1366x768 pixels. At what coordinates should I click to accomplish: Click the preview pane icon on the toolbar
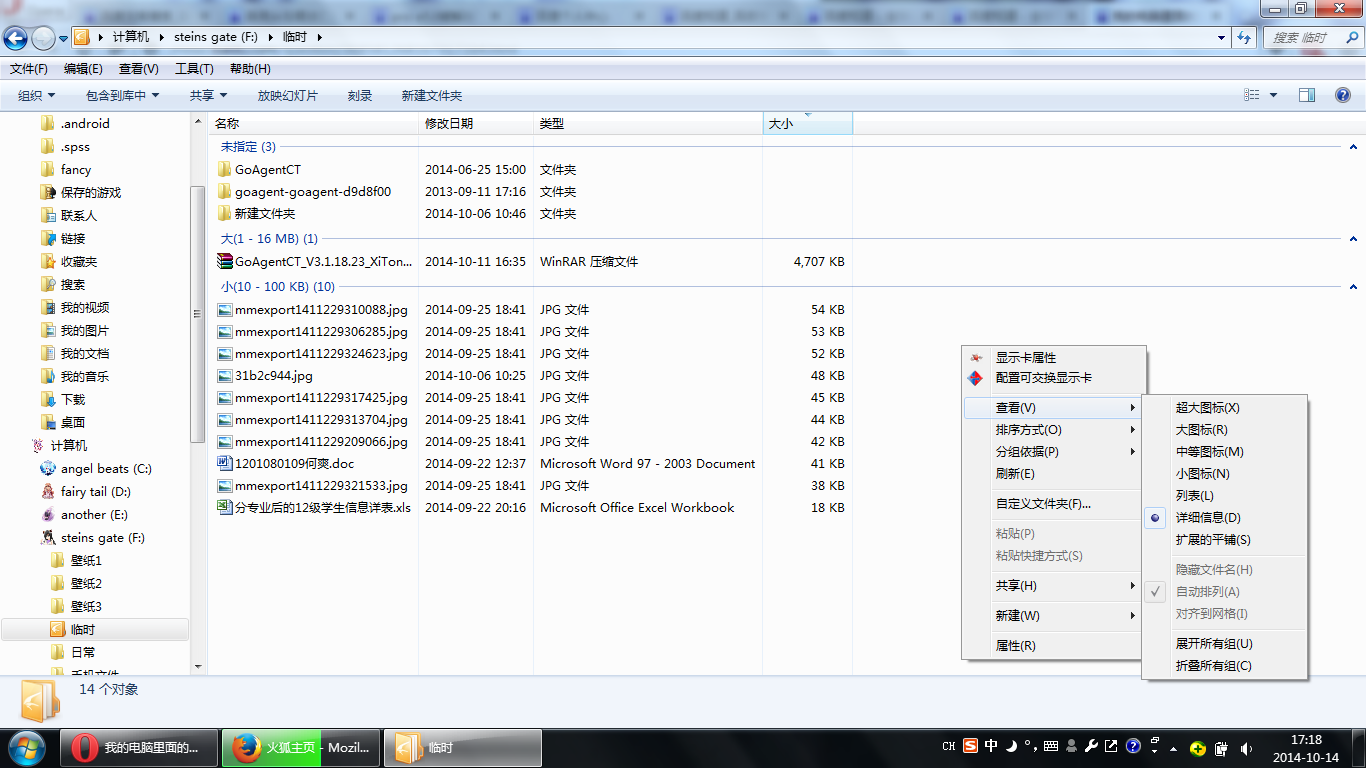pos(1307,95)
